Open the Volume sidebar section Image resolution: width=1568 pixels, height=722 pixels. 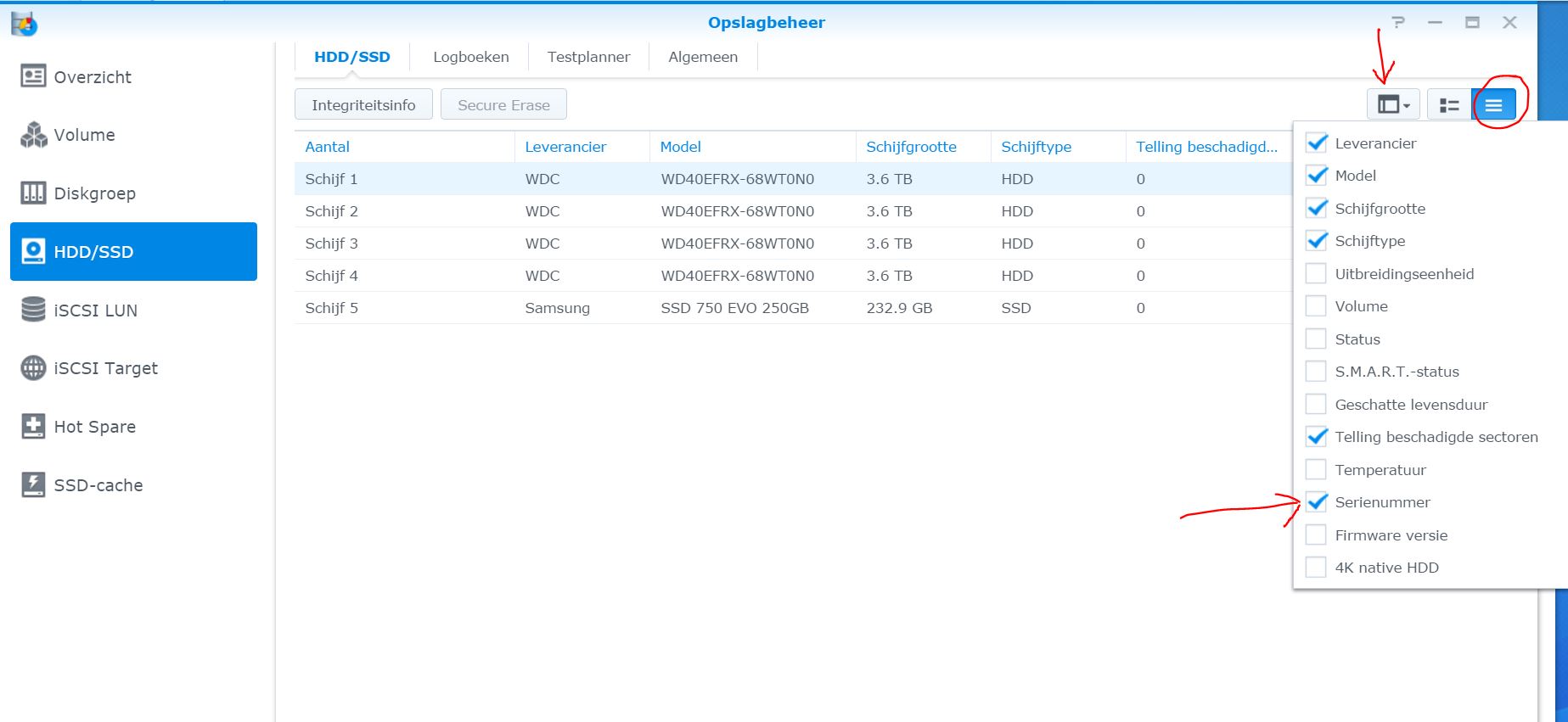click(133, 135)
